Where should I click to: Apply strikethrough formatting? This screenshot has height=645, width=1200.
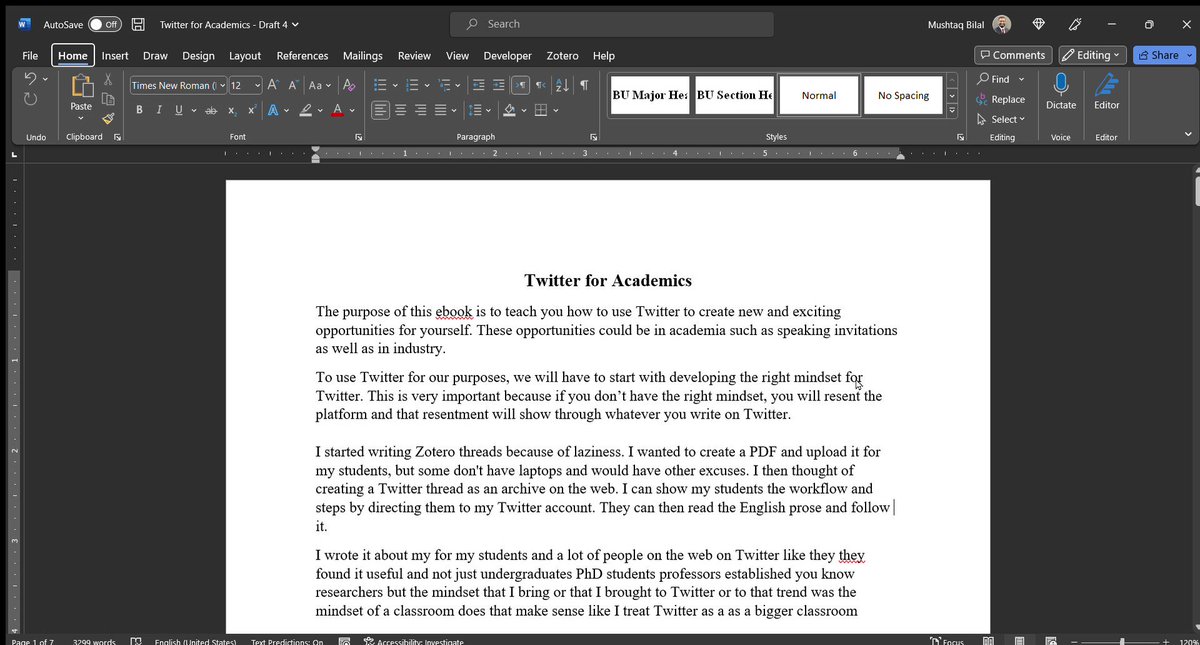210,110
